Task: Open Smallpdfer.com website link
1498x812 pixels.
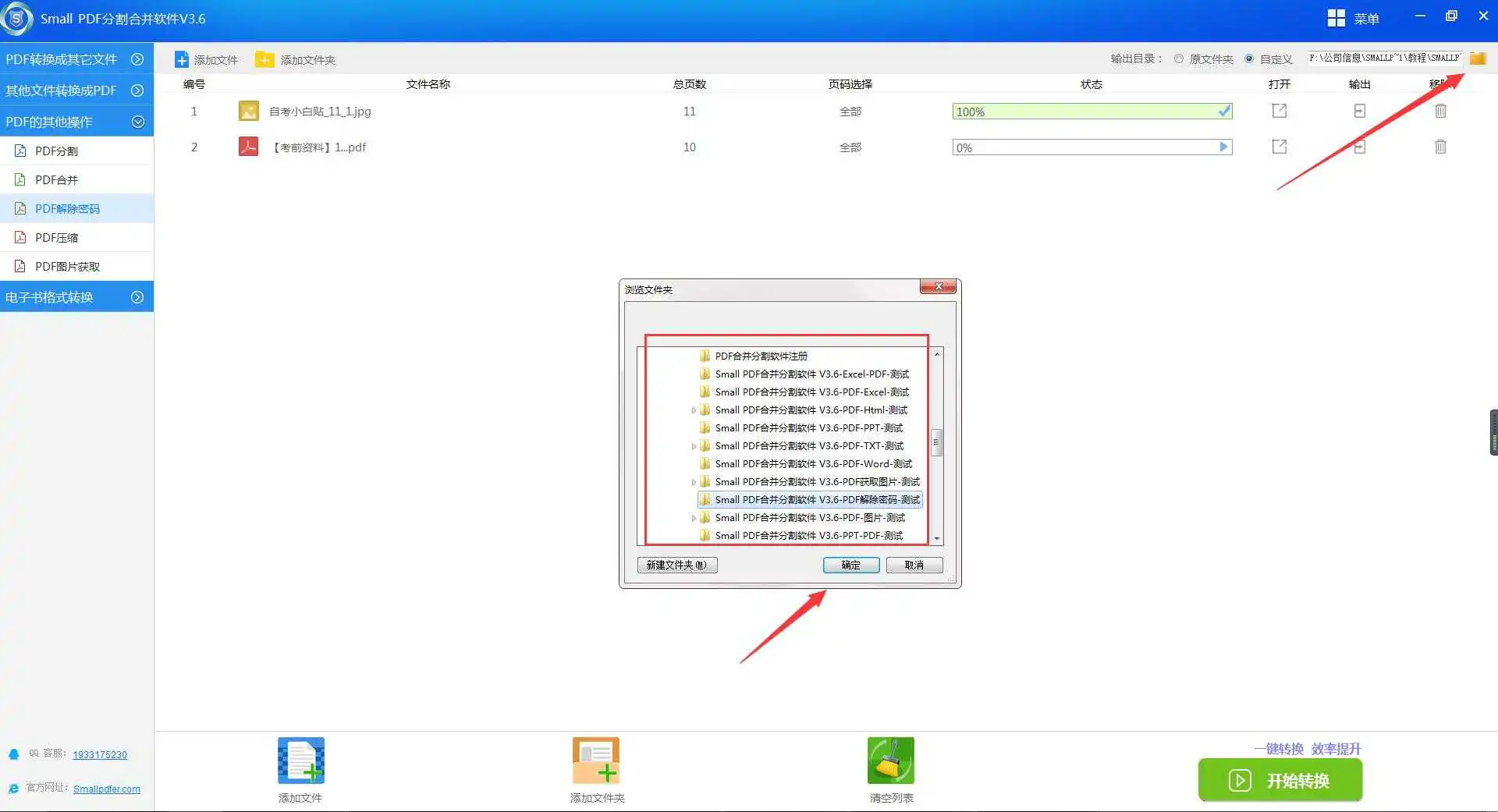Action: coord(107,789)
